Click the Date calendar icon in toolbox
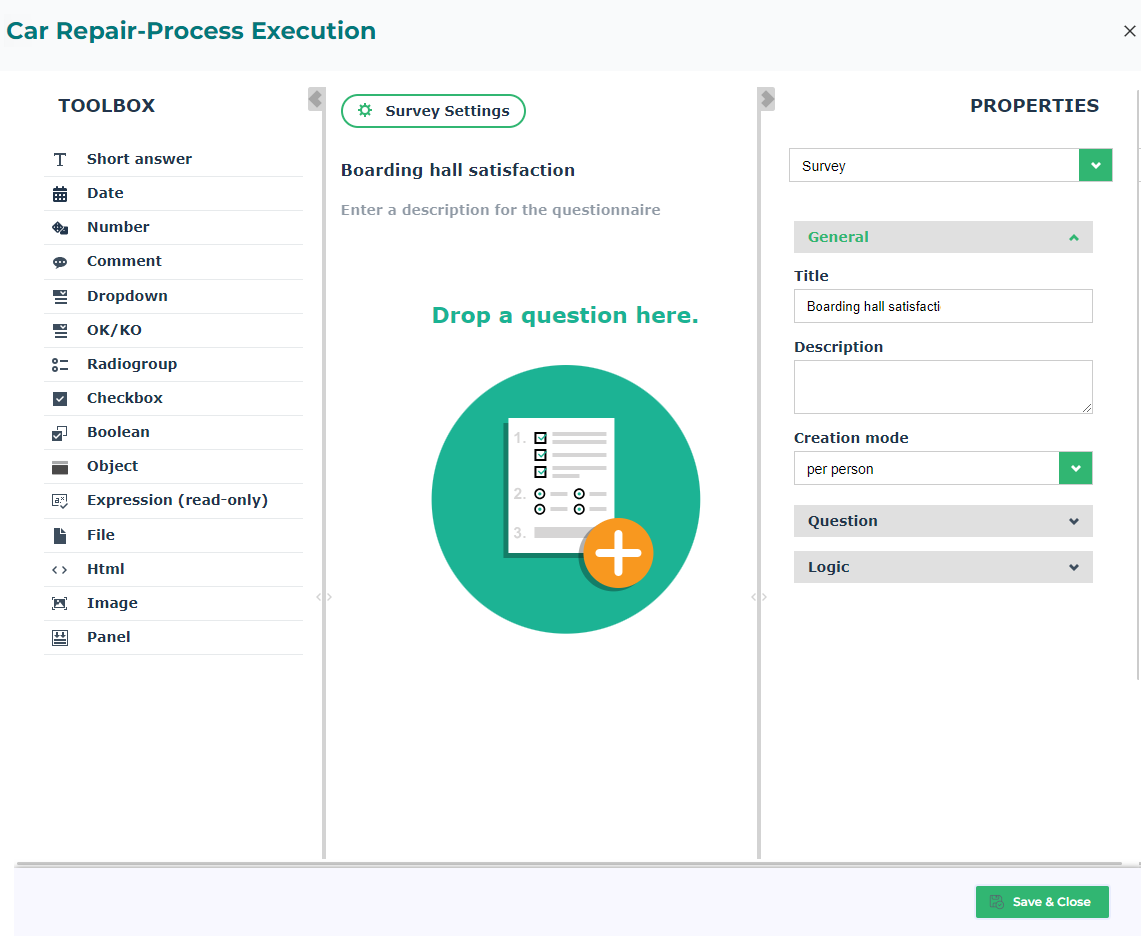The height and width of the screenshot is (938, 1141). [x=60, y=194]
